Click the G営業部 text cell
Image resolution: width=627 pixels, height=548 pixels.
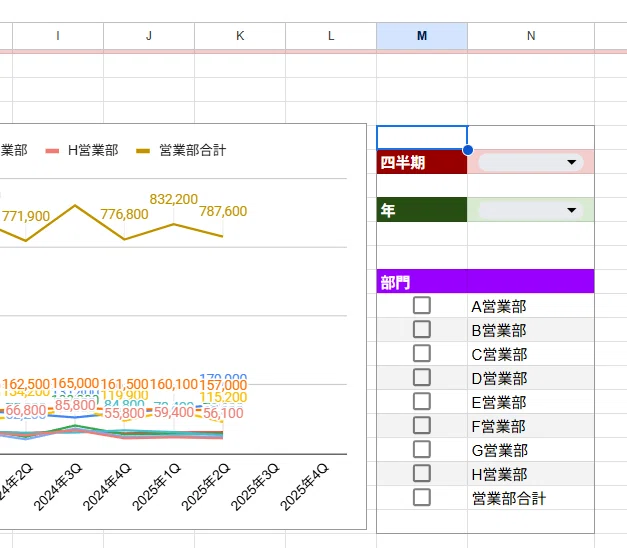point(531,450)
